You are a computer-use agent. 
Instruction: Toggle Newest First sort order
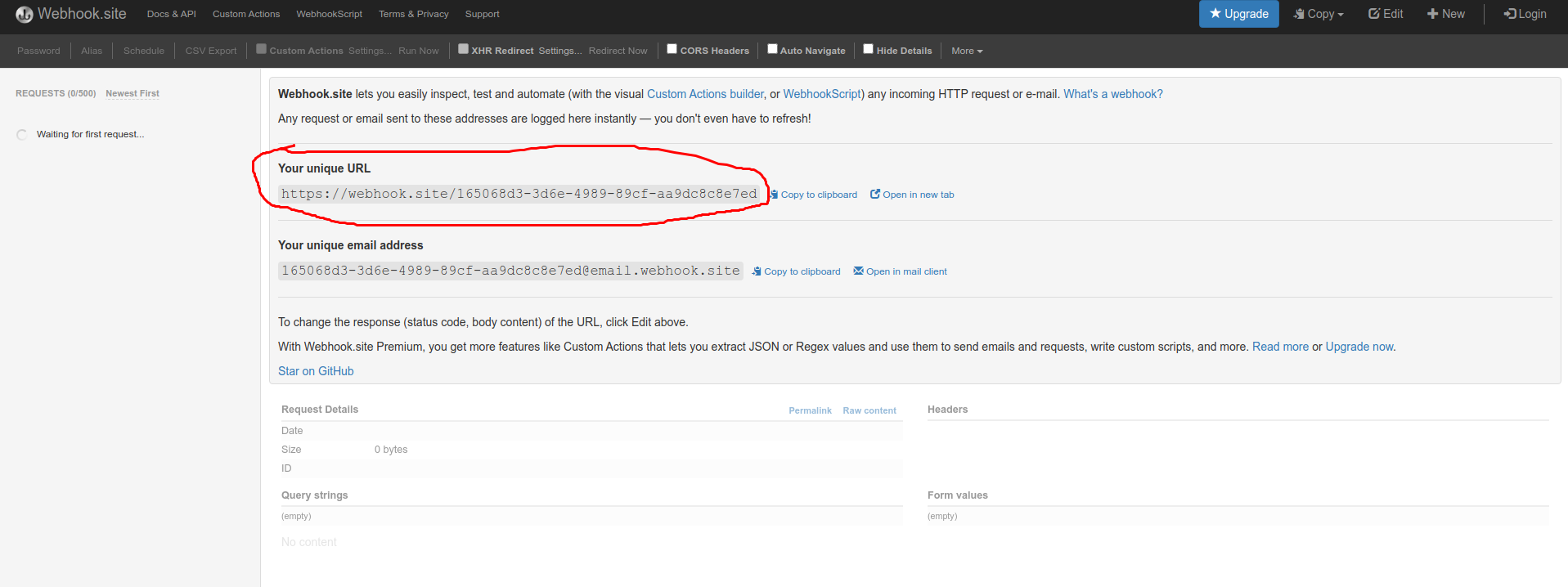point(133,93)
